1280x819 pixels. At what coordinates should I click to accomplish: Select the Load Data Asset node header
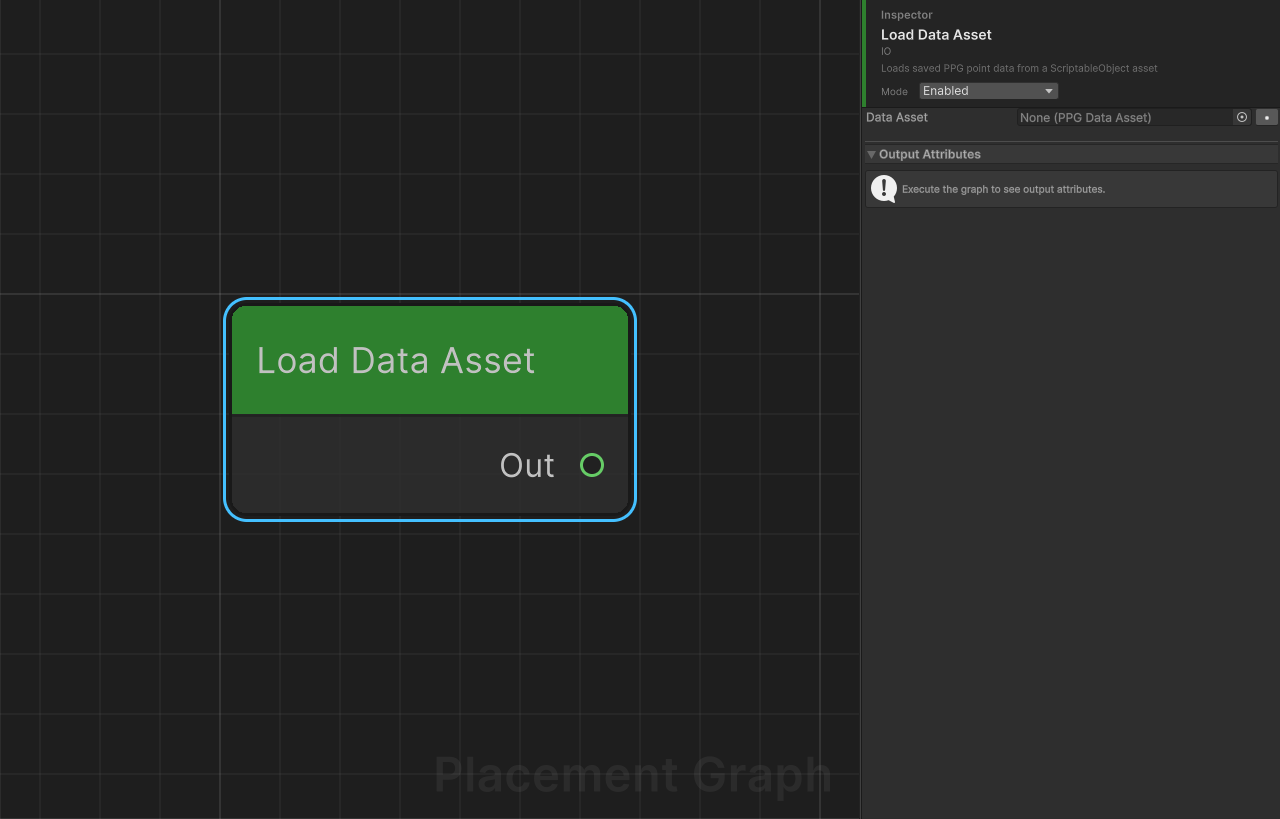430,360
